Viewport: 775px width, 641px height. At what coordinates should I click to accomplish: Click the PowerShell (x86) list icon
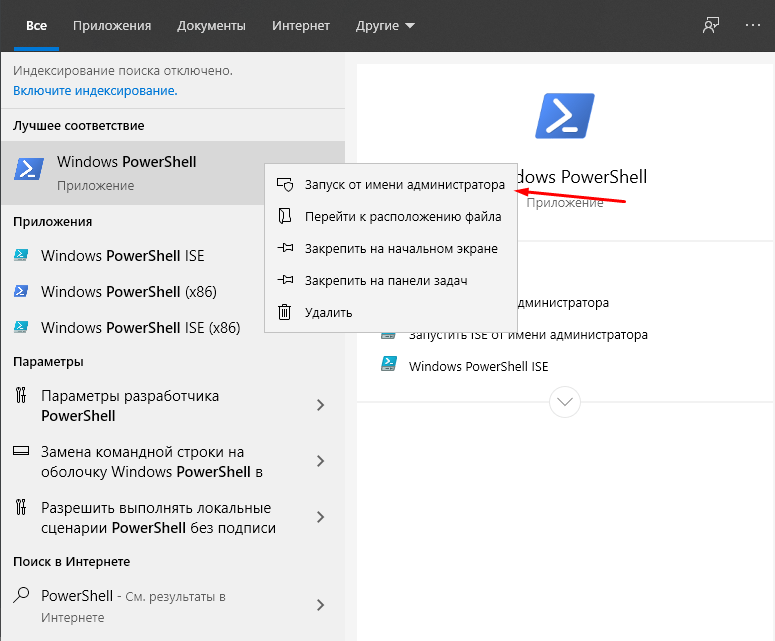pos(21,291)
